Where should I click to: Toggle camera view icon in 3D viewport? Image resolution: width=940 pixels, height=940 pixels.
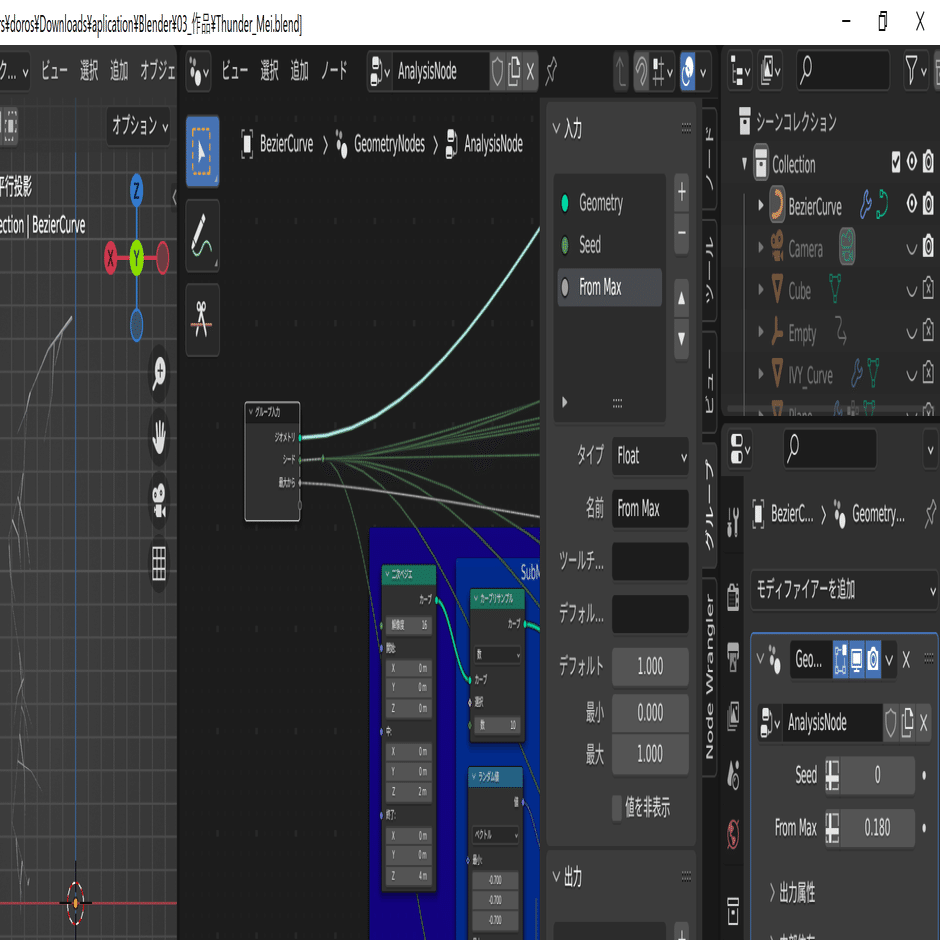click(x=159, y=501)
